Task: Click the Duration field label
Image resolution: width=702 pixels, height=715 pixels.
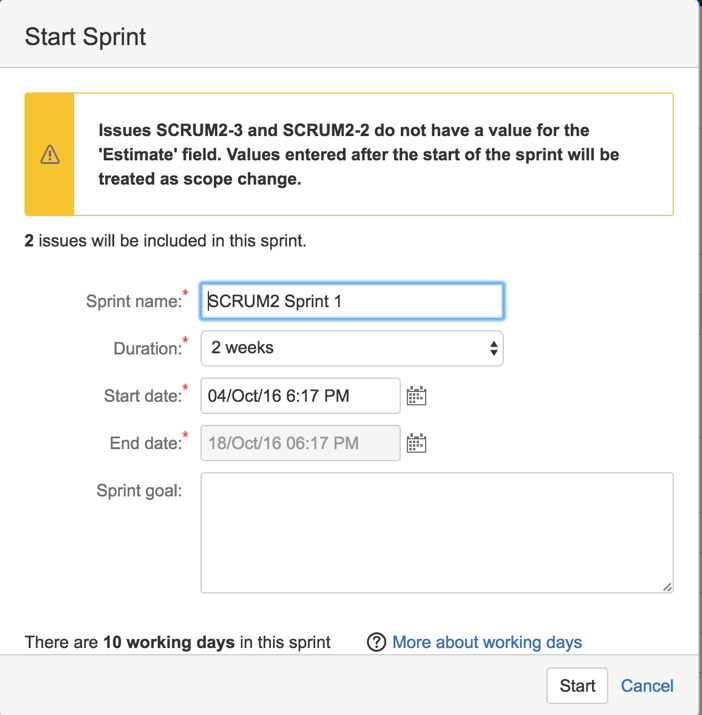Action: (147, 348)
